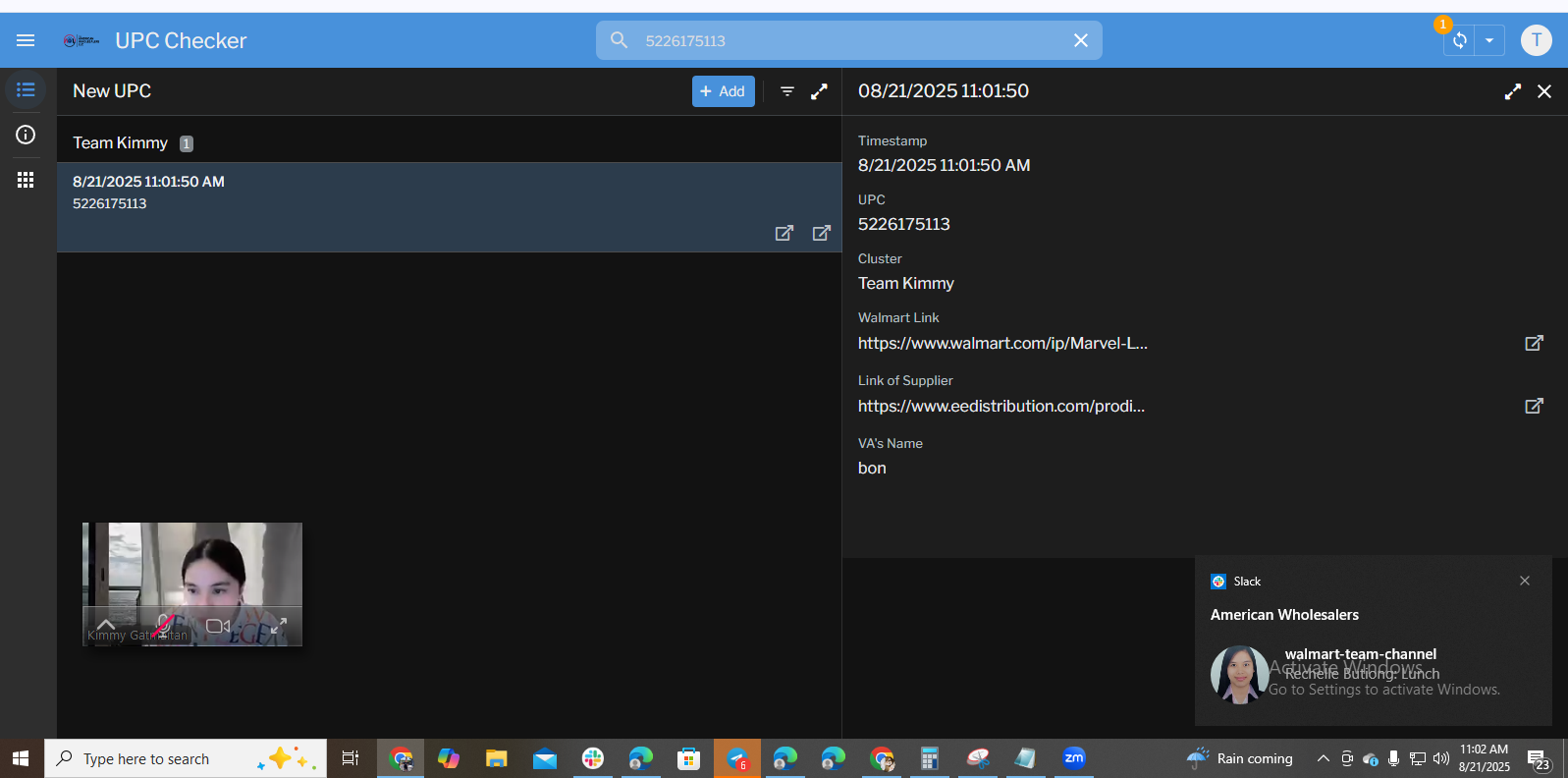Open the sync options dropdown arrow
Screen dimensions: 1568x778
pos(1489,40)
